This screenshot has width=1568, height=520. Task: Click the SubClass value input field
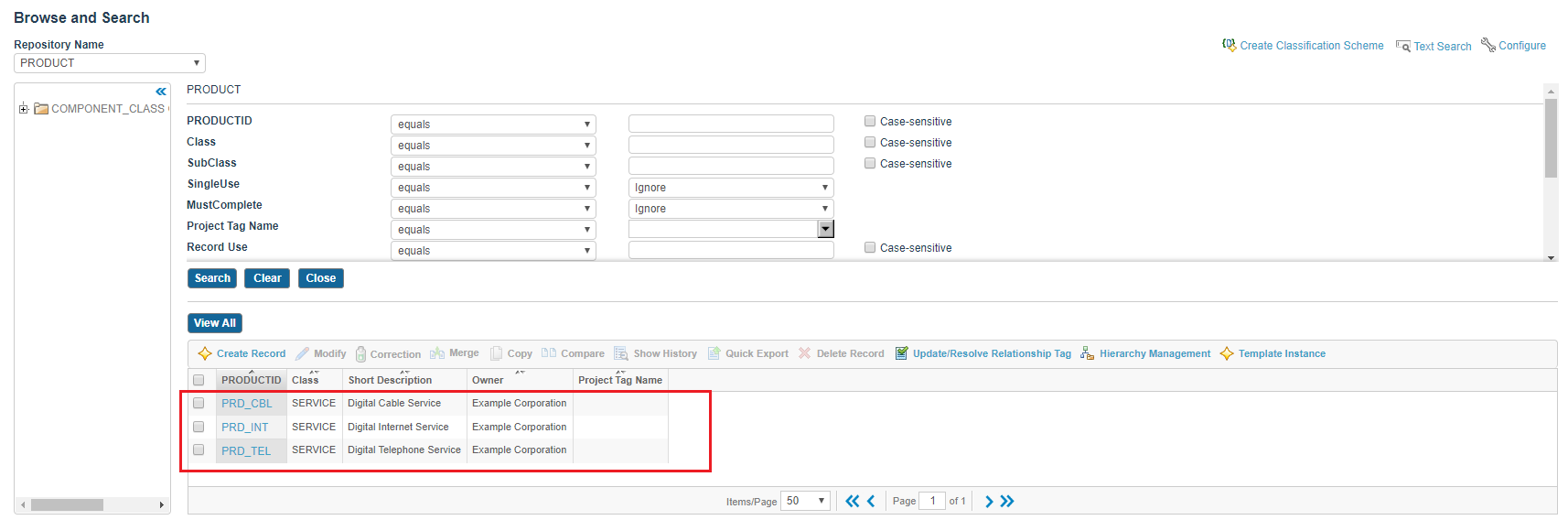[x=731, y=166]
